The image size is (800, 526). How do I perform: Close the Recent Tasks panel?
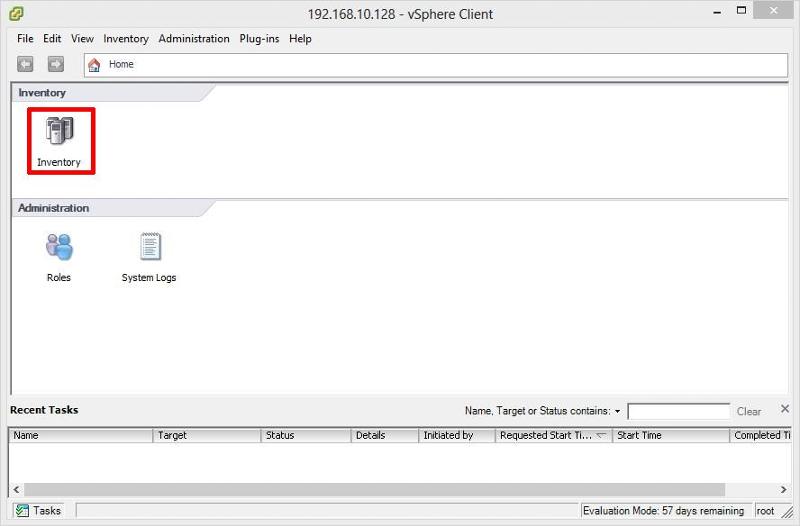785,409
